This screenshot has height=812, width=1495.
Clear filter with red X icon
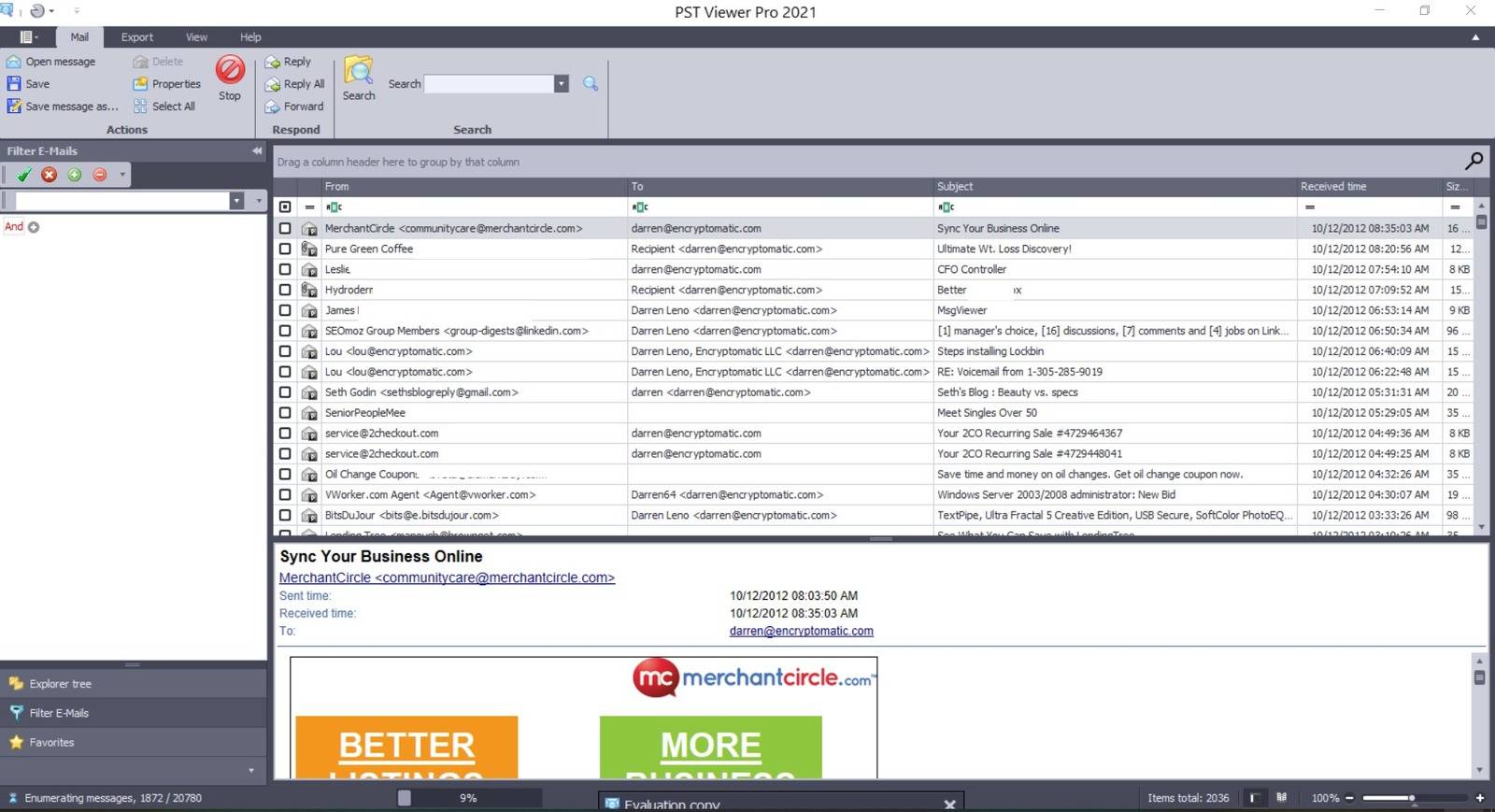pyautogui.click(x=50, y=175)
